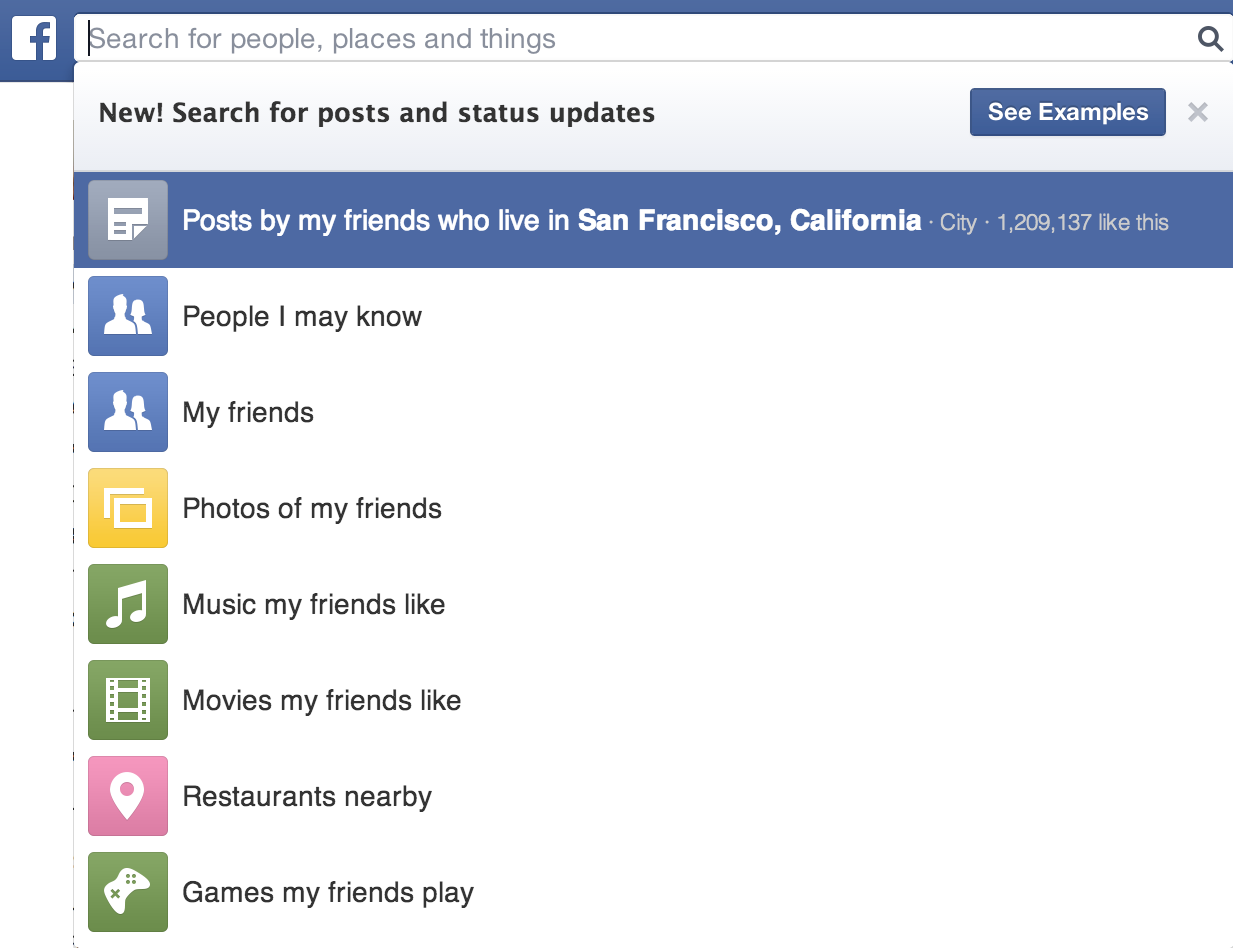Open 'My friends' search suggestion
1233x948 pixels.
point(247,412)
